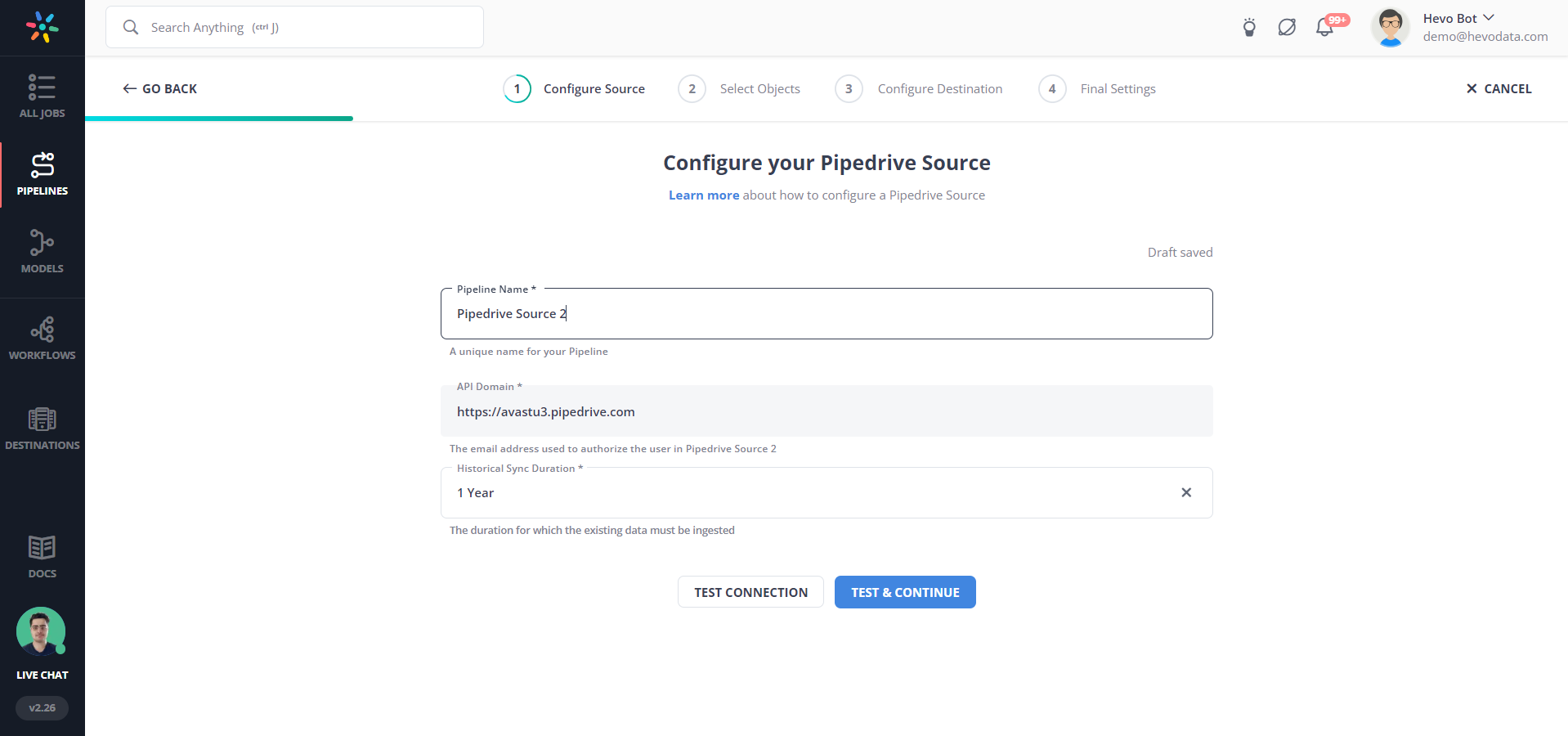
Task: Open All Jobs in sidebar
Action: tap(42, 96)
